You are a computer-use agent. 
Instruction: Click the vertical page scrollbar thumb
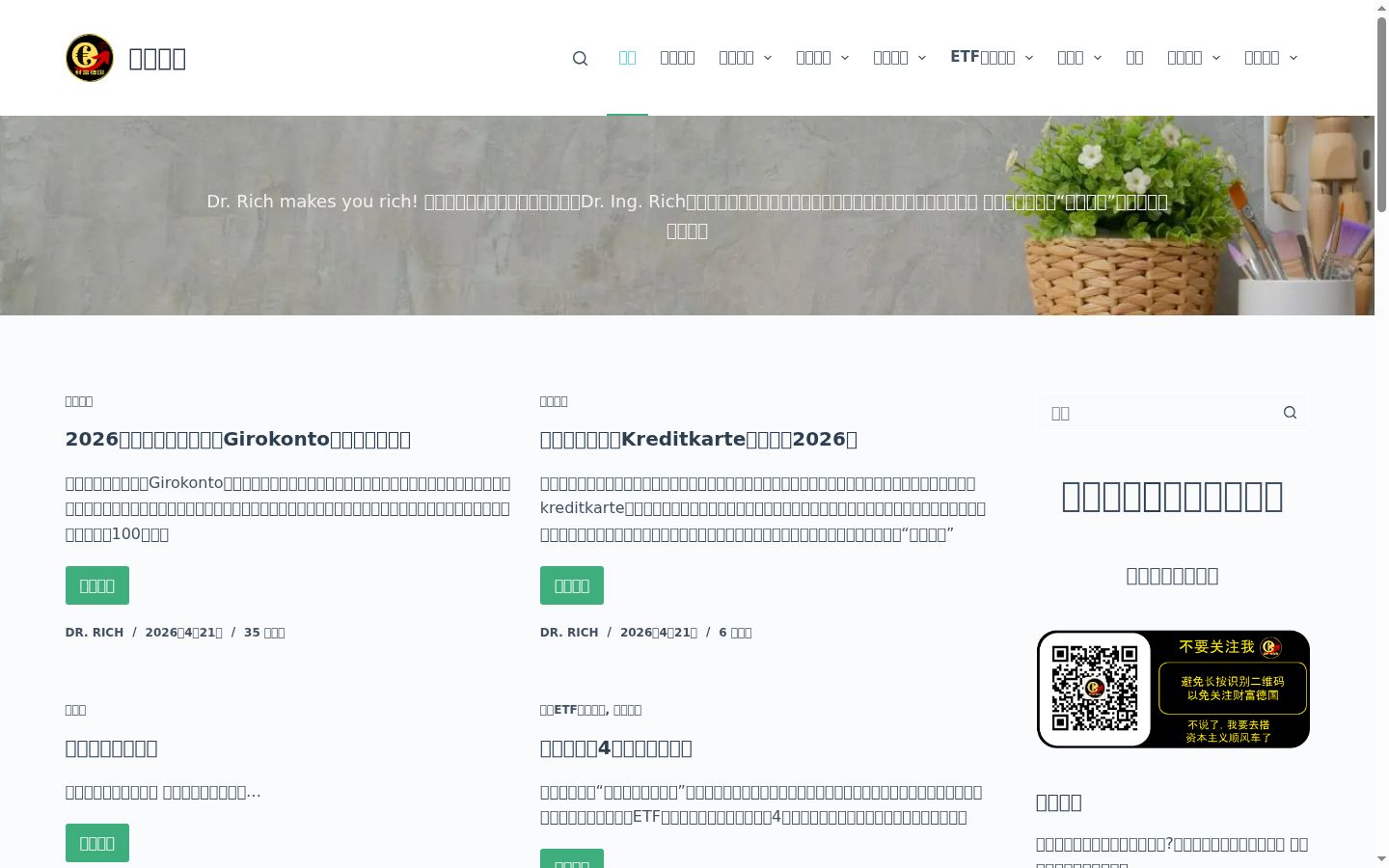[1381, 116]
